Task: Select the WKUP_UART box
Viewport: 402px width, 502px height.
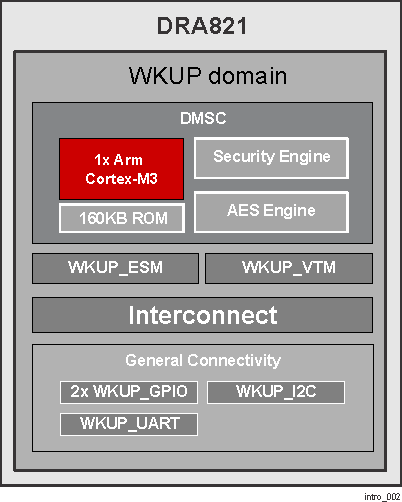Action: coord(129,424)
